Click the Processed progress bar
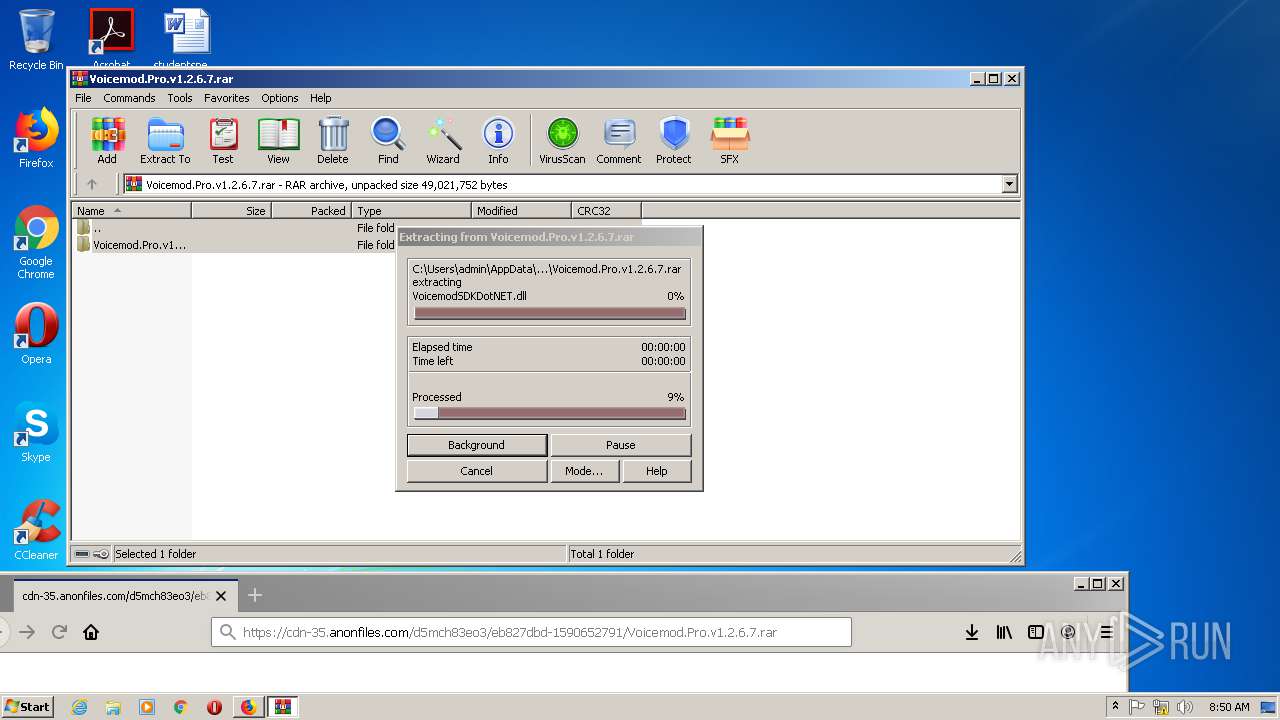 pos(549,413)
